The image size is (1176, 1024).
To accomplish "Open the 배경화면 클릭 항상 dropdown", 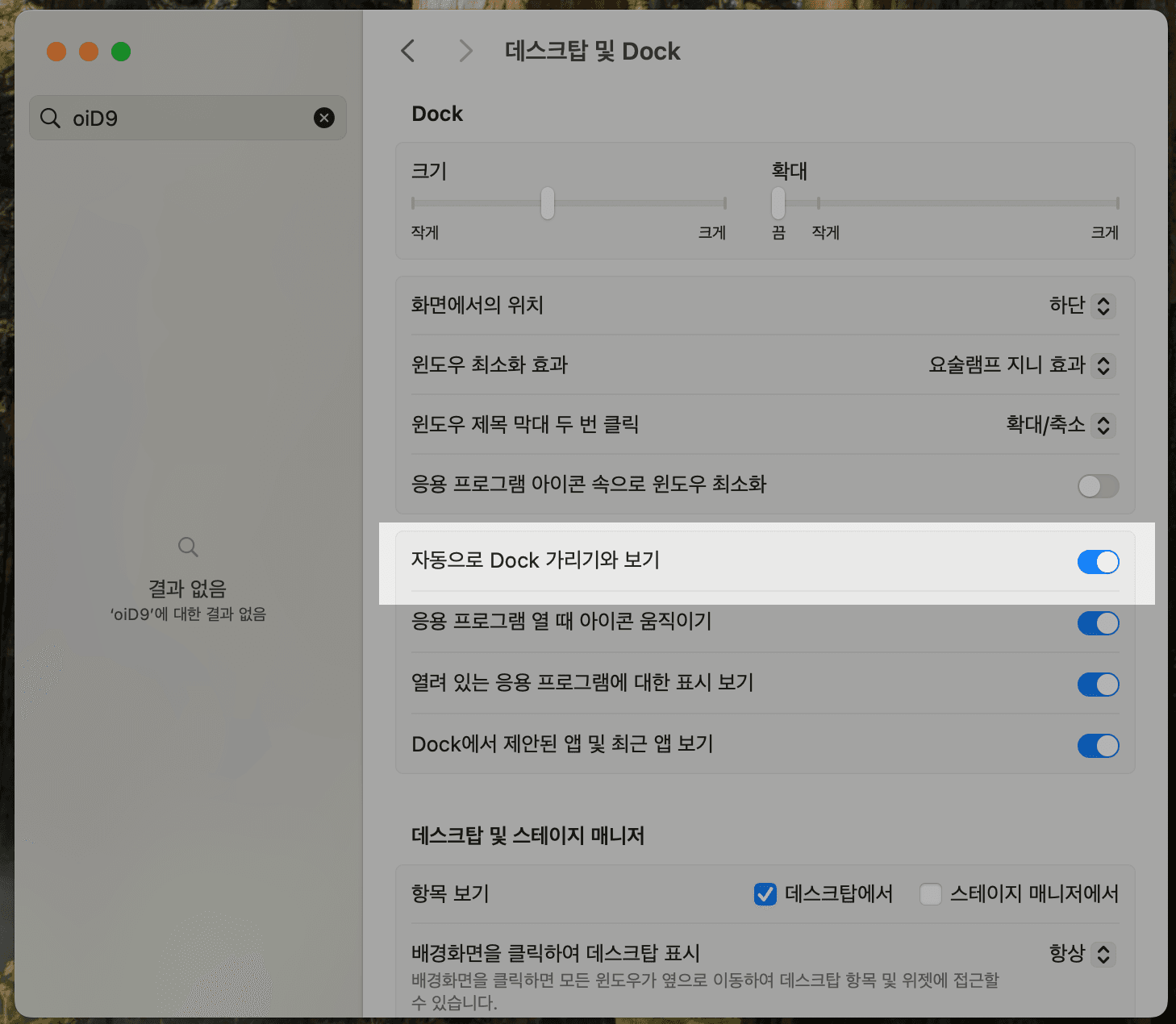I will click(1103, 954).
